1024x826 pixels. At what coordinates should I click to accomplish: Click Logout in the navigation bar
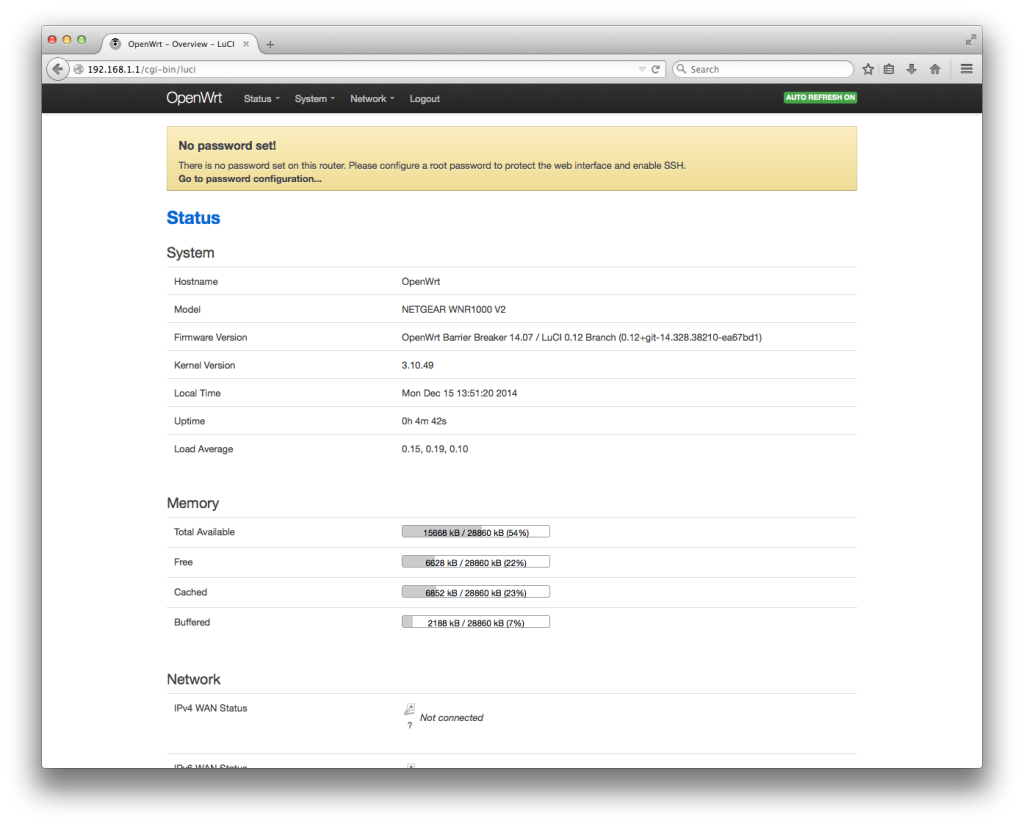pos(424,98)
